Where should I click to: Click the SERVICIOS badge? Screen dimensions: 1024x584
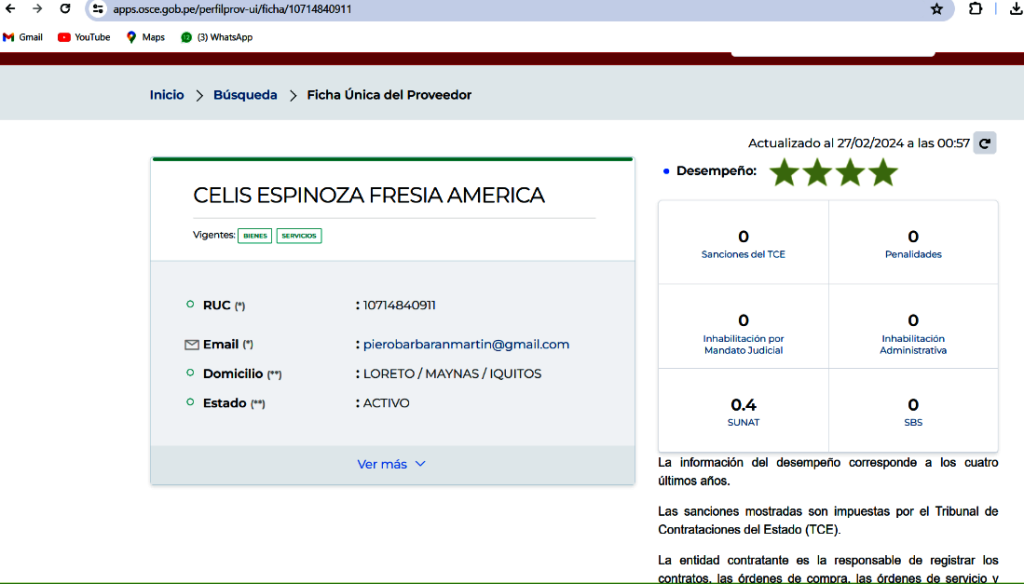tap(299, 236)
